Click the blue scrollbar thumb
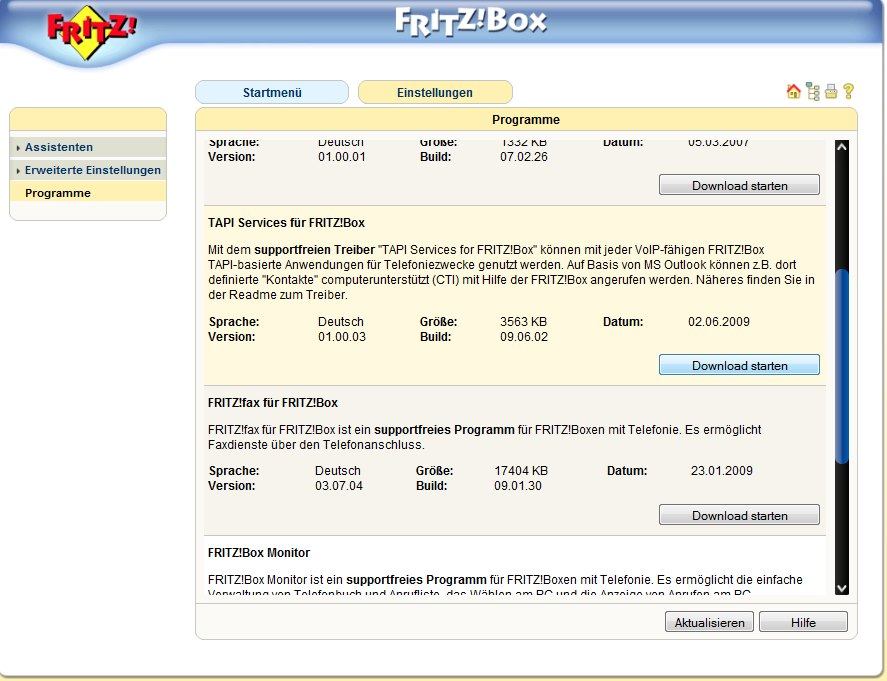 (x=842, y=367)
